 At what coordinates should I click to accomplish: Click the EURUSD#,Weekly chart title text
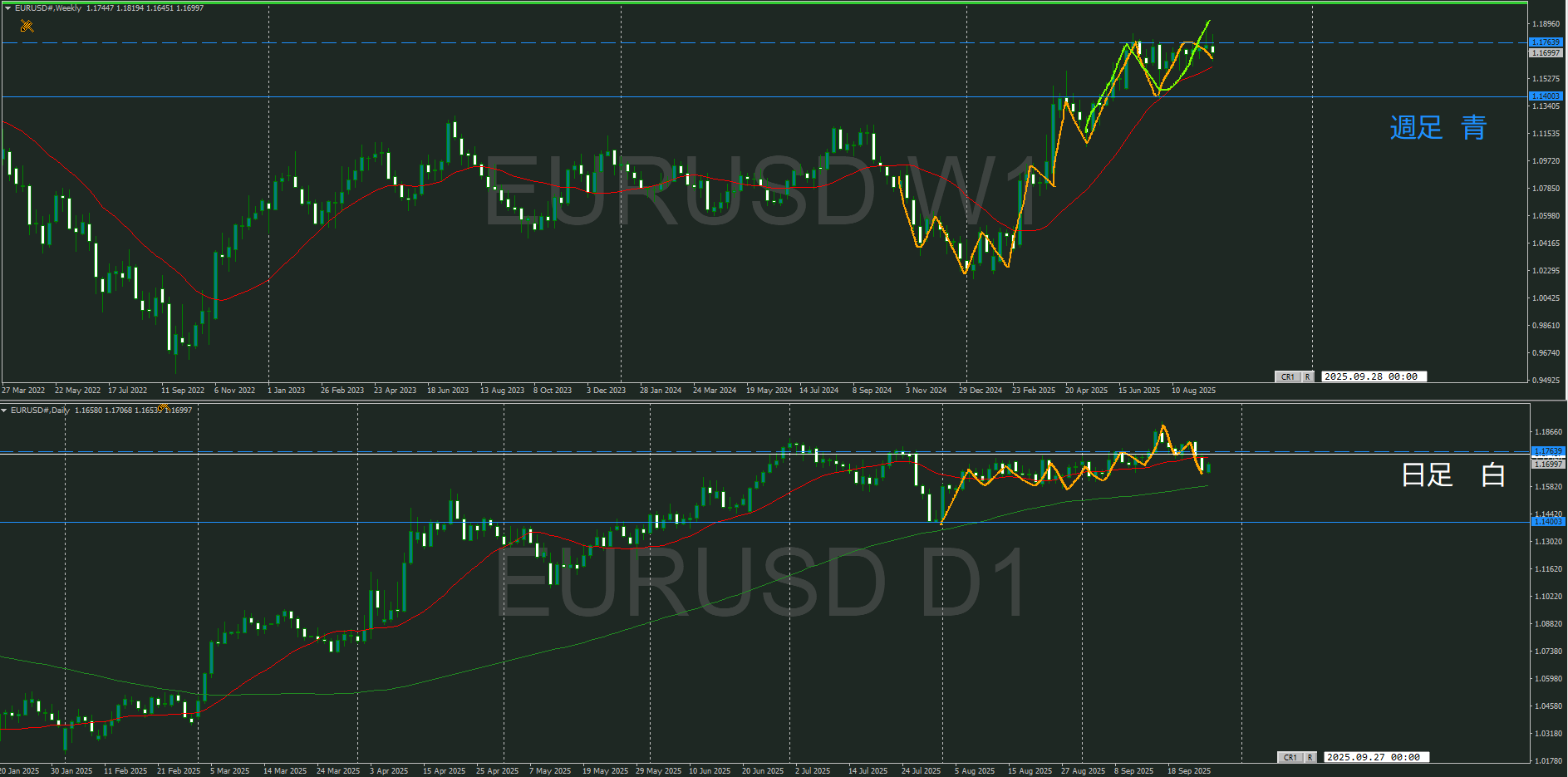48,8
